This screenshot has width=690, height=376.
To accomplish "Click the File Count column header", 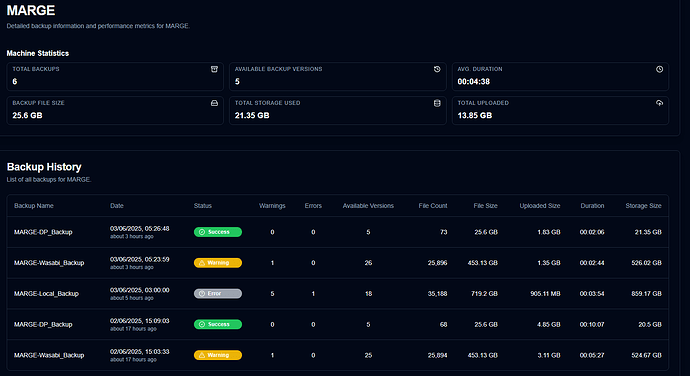I will 433,206.
